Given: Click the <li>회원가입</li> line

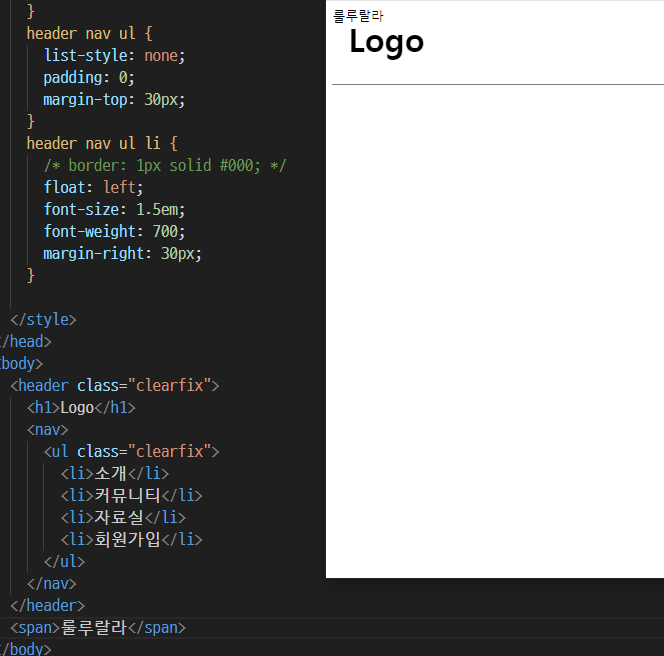Looking at the screenshot, I should [131, 540].
